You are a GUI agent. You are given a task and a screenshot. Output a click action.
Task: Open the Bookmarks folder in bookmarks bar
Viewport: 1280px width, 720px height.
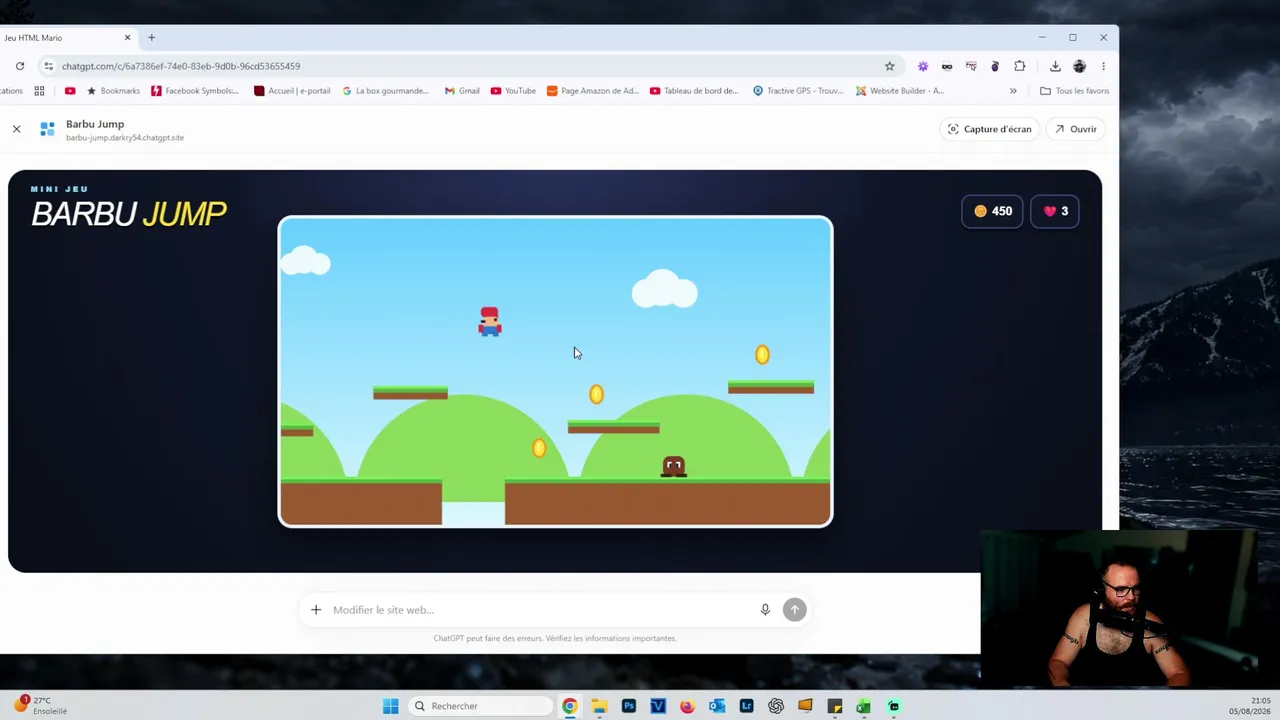click(112, 91)
